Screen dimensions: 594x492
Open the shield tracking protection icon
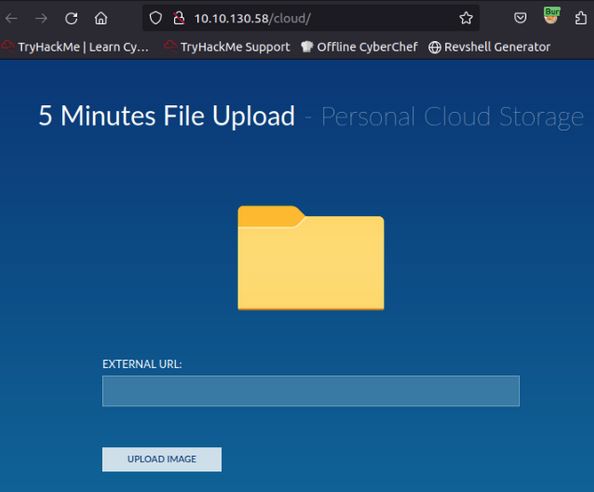155,18
